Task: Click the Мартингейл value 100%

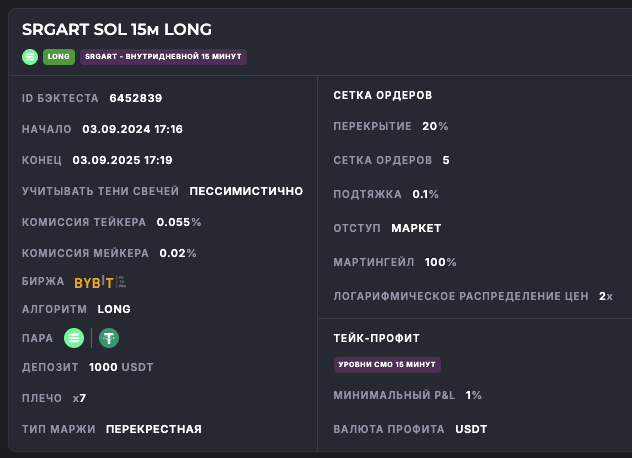Action: (x=441, y=262)
